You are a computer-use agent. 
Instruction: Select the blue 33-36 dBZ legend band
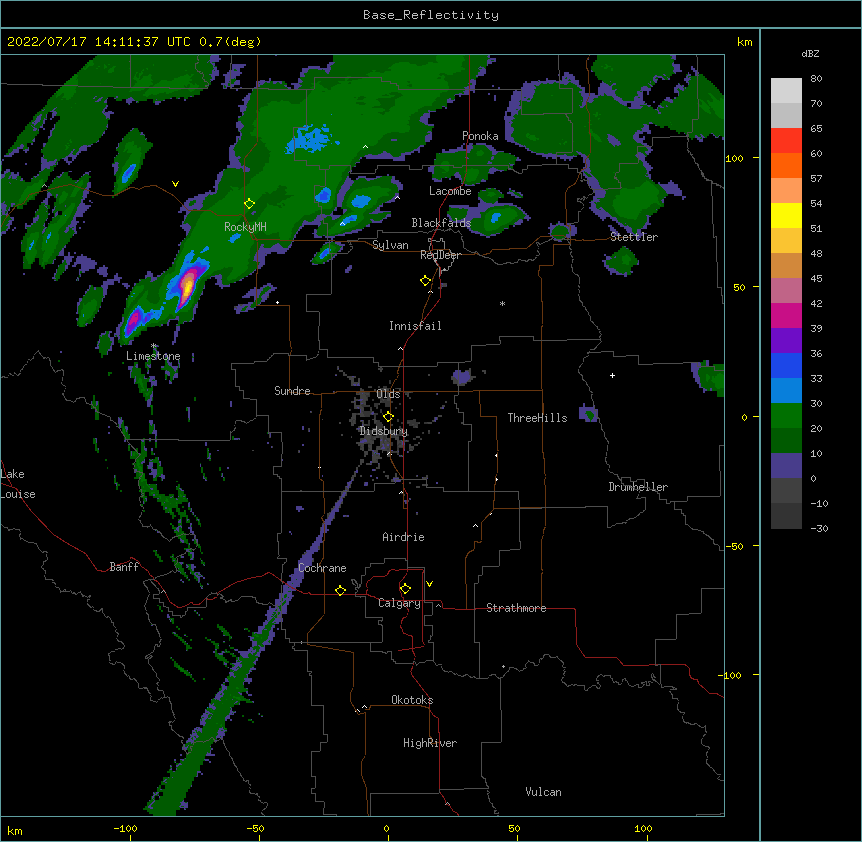click(786, 365)
